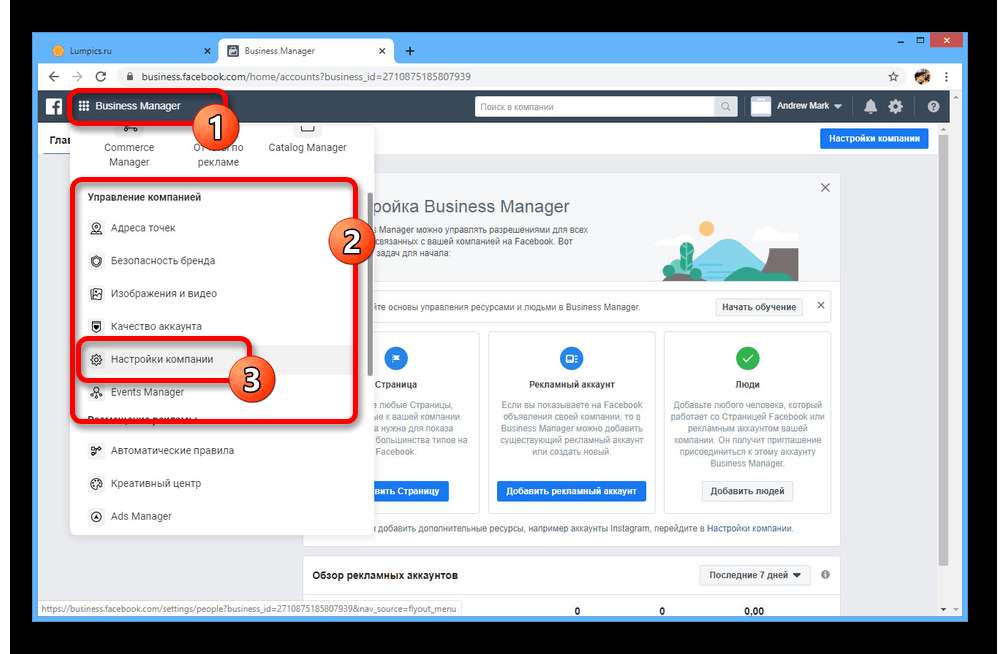Bookmark this page with the star icon
Image resolution: width=1000 pixels, height=654 pixels.
(x=893, y=77)
